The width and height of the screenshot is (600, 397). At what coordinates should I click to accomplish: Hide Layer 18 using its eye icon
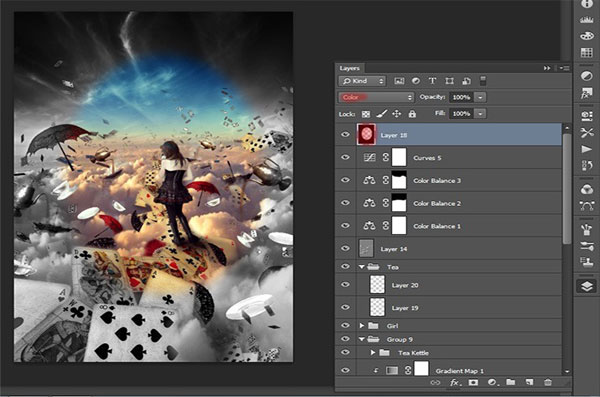345,134
